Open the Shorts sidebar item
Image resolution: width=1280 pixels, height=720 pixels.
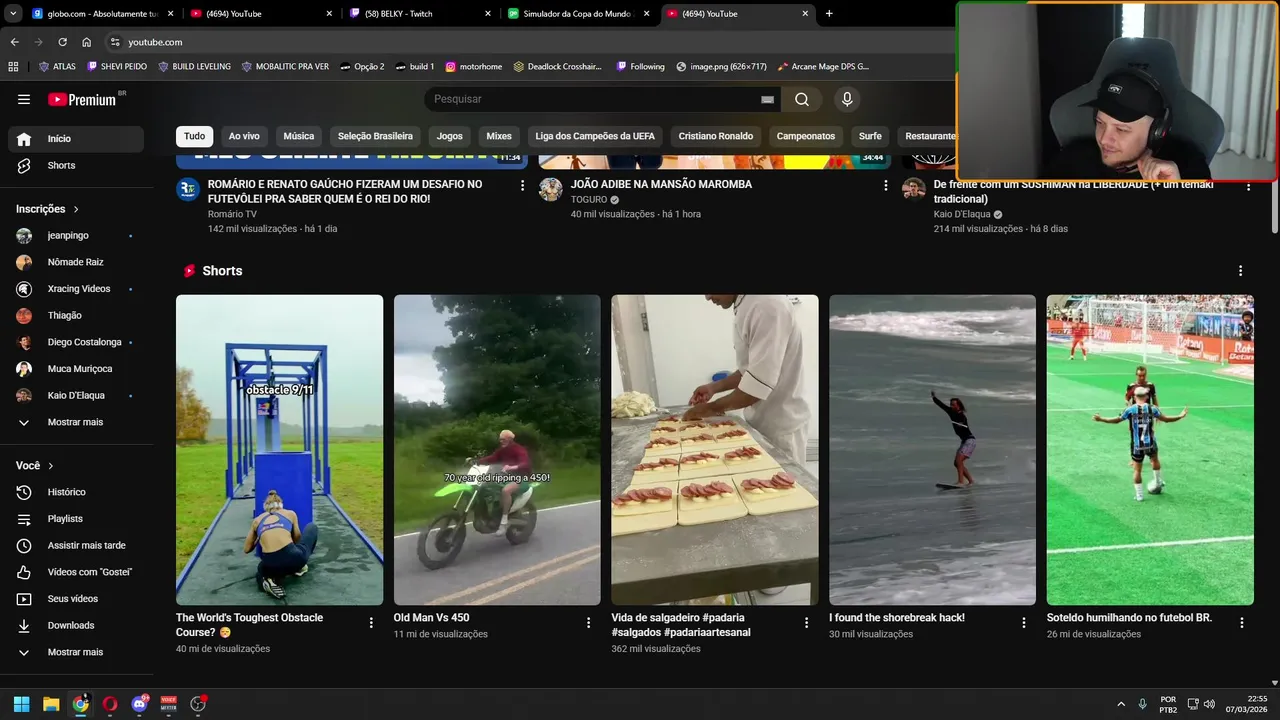pyautogui.click(x=76, y=165)
